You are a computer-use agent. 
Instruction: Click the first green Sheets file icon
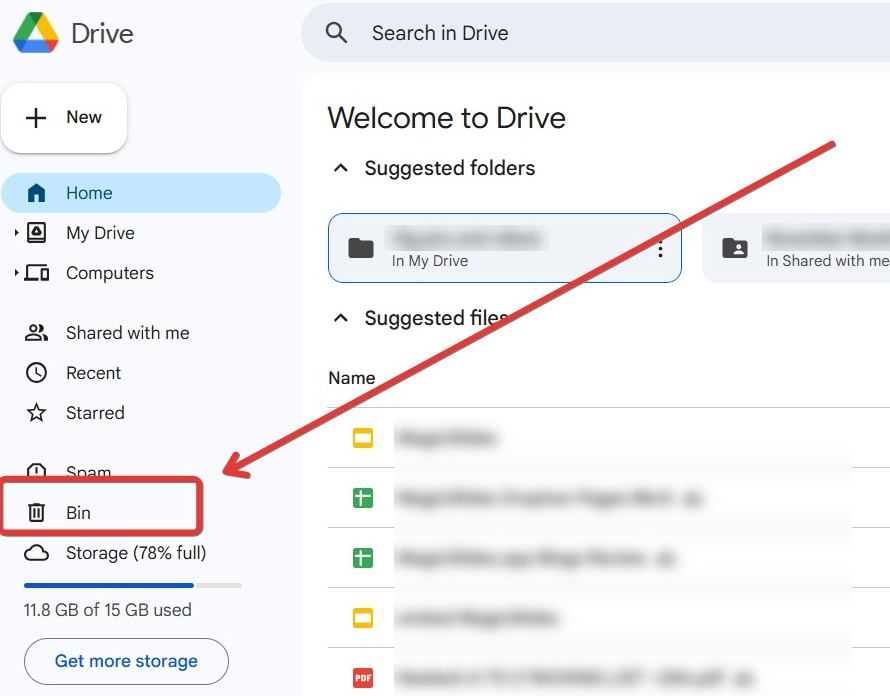coord(363,498)
